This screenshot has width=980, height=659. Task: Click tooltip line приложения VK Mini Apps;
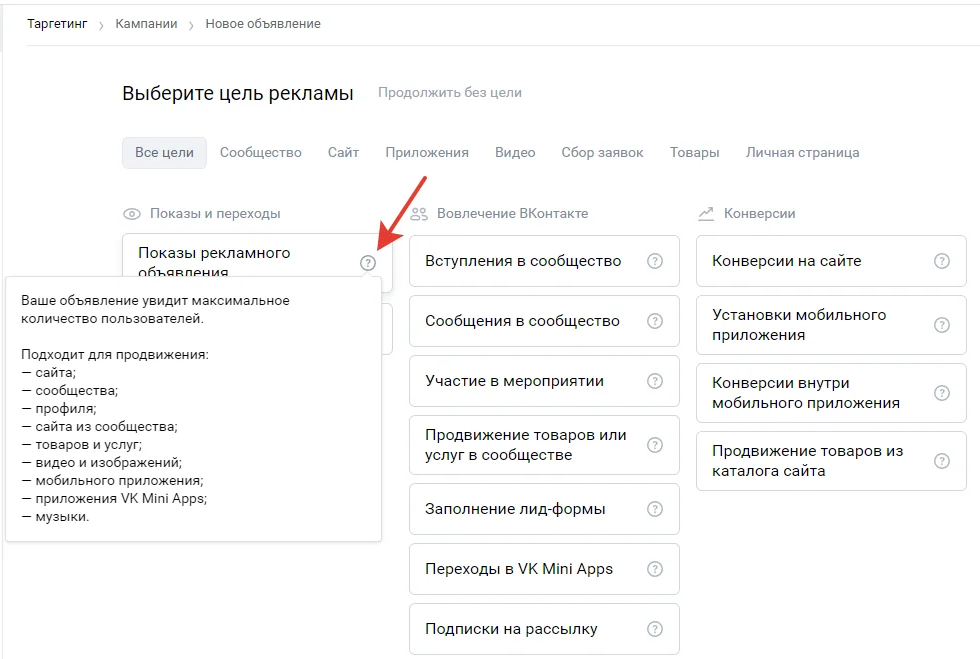114,498
